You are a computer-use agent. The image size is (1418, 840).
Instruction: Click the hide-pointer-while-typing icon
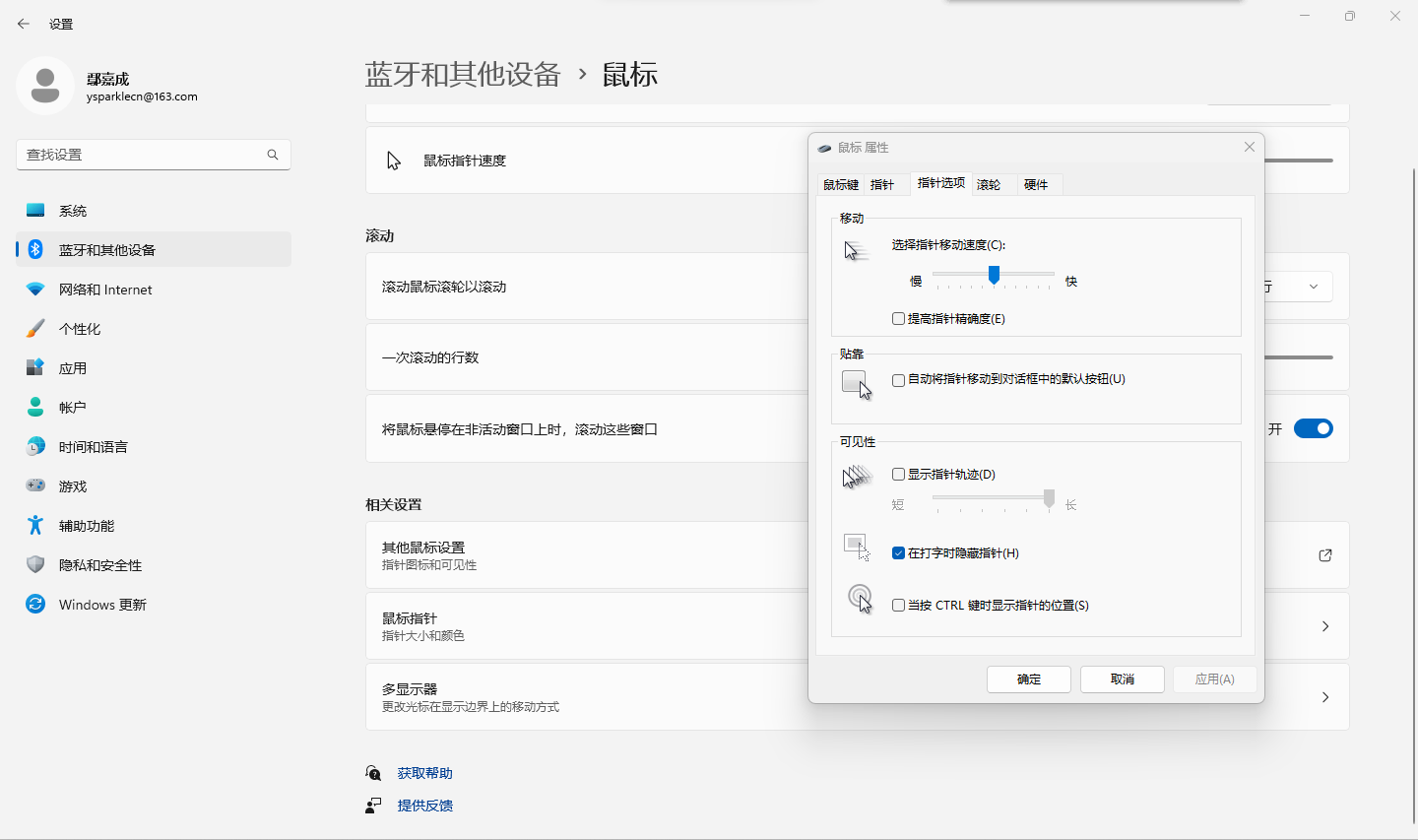[857, 548]
